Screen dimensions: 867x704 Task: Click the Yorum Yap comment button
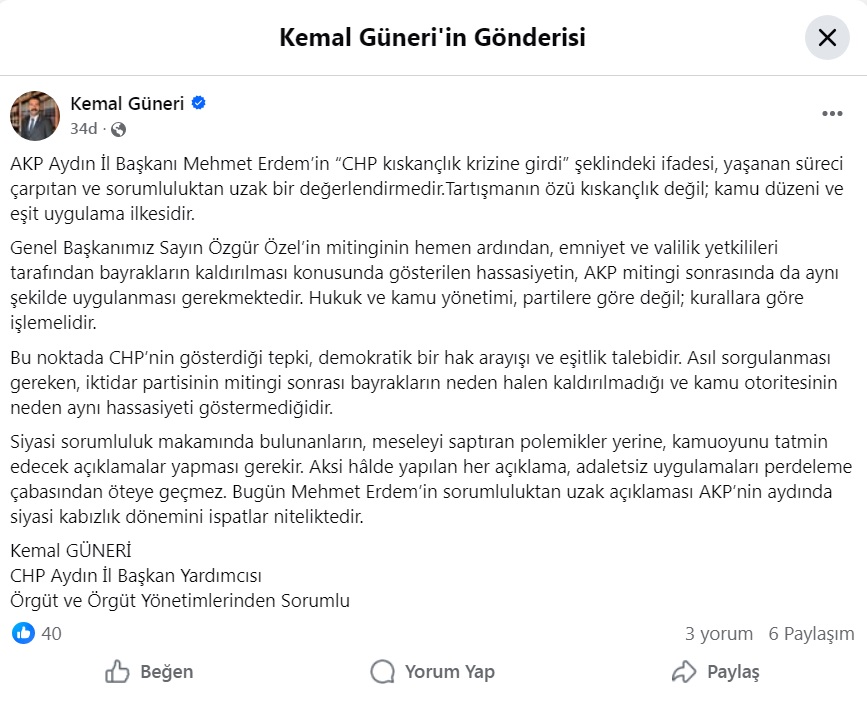pos(432,671)
